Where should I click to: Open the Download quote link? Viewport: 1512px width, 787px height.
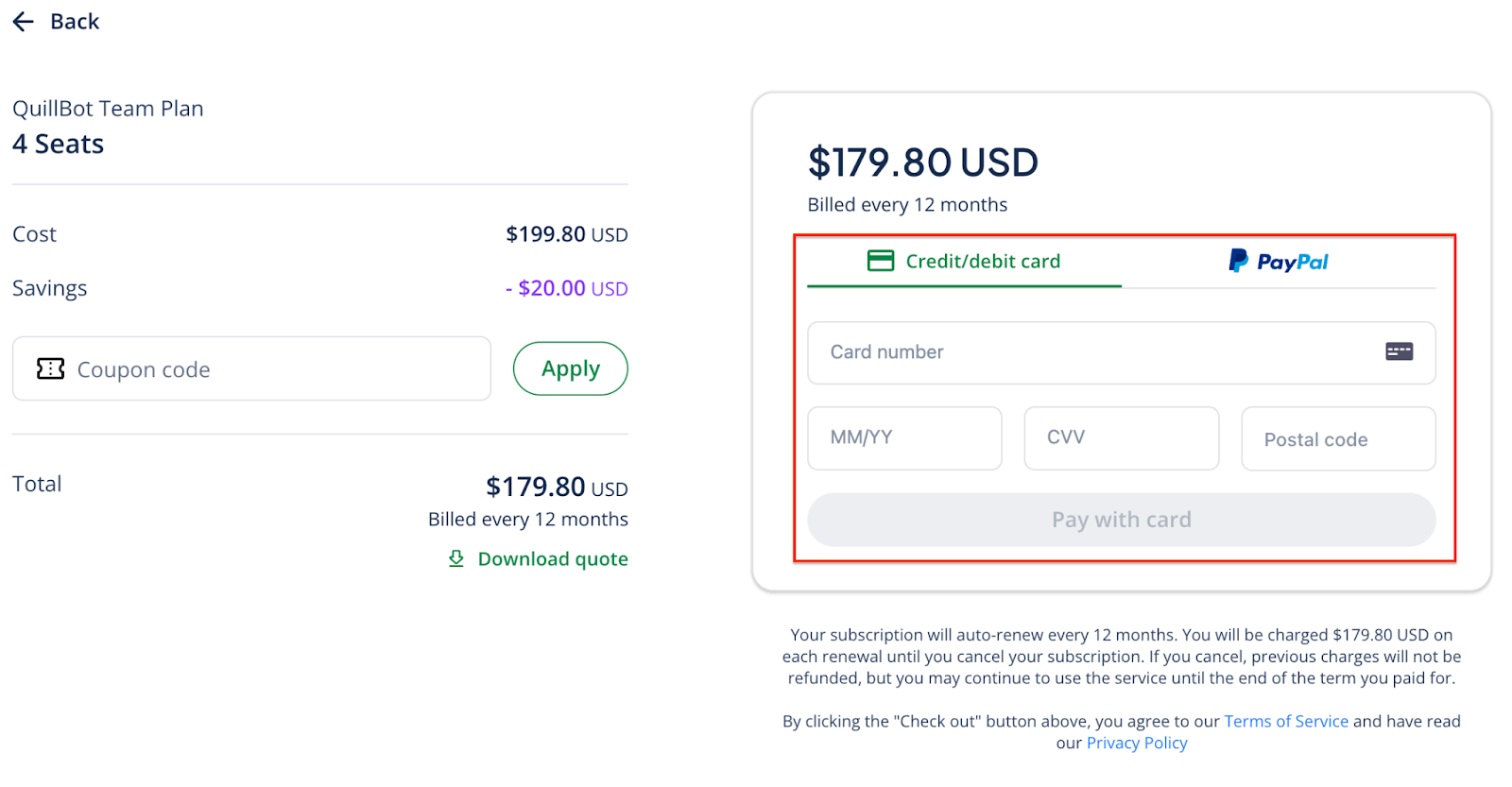(x=553, y=559)
